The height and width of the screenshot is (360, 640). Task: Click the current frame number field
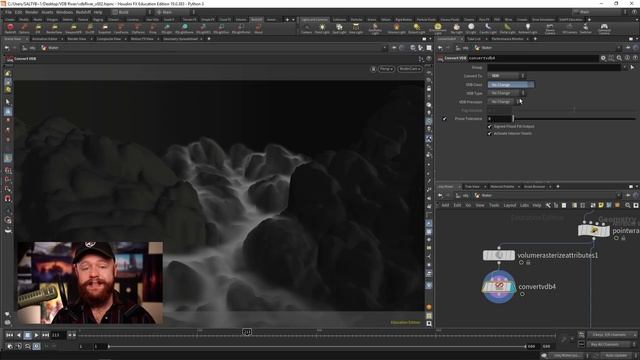pyautogui.click(x=57, y=335)
